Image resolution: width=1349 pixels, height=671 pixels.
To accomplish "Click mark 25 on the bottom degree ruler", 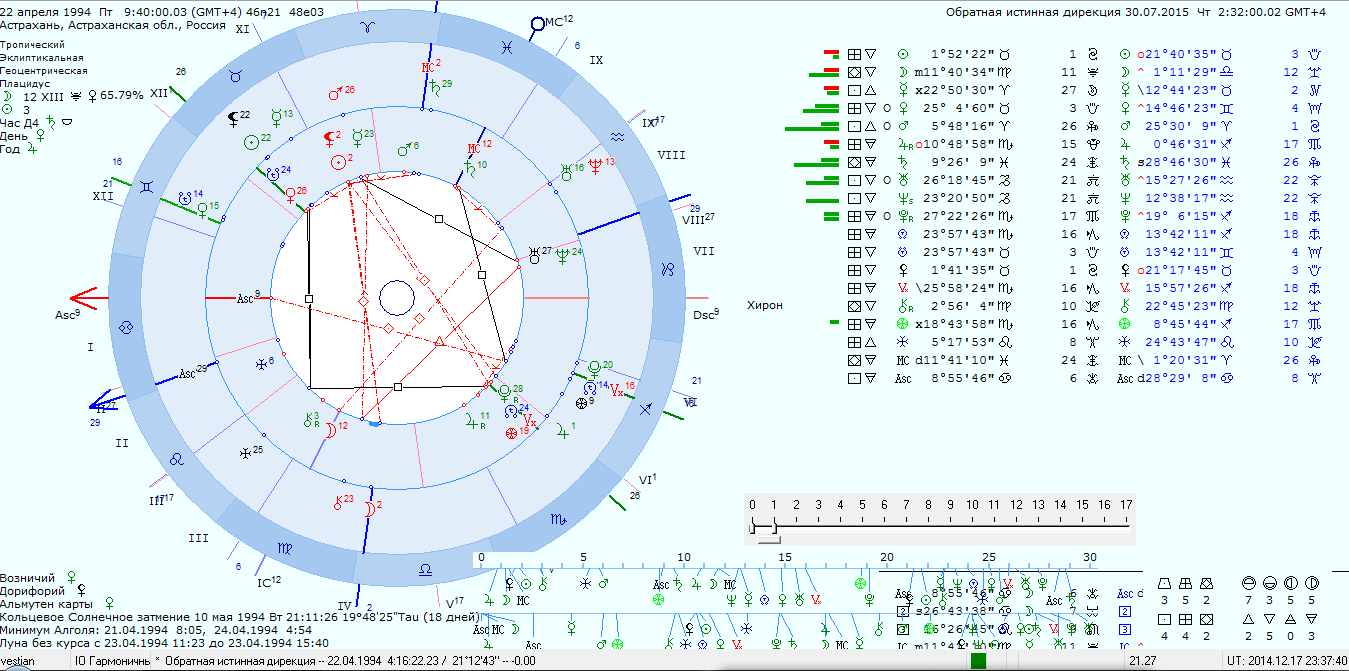I will pyautogui.click(x=988, y=558).
